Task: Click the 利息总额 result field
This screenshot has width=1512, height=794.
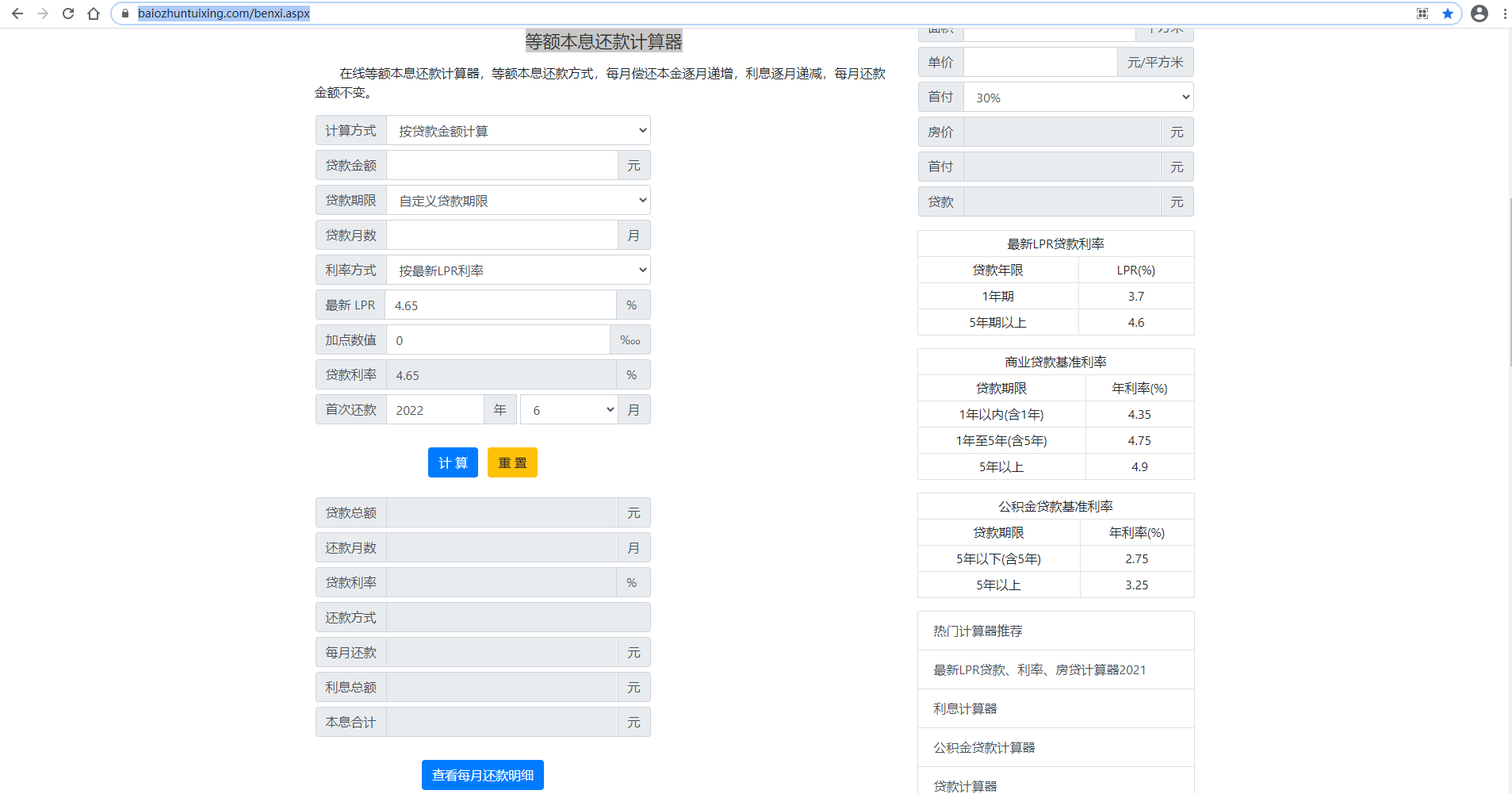Action: 502,688
